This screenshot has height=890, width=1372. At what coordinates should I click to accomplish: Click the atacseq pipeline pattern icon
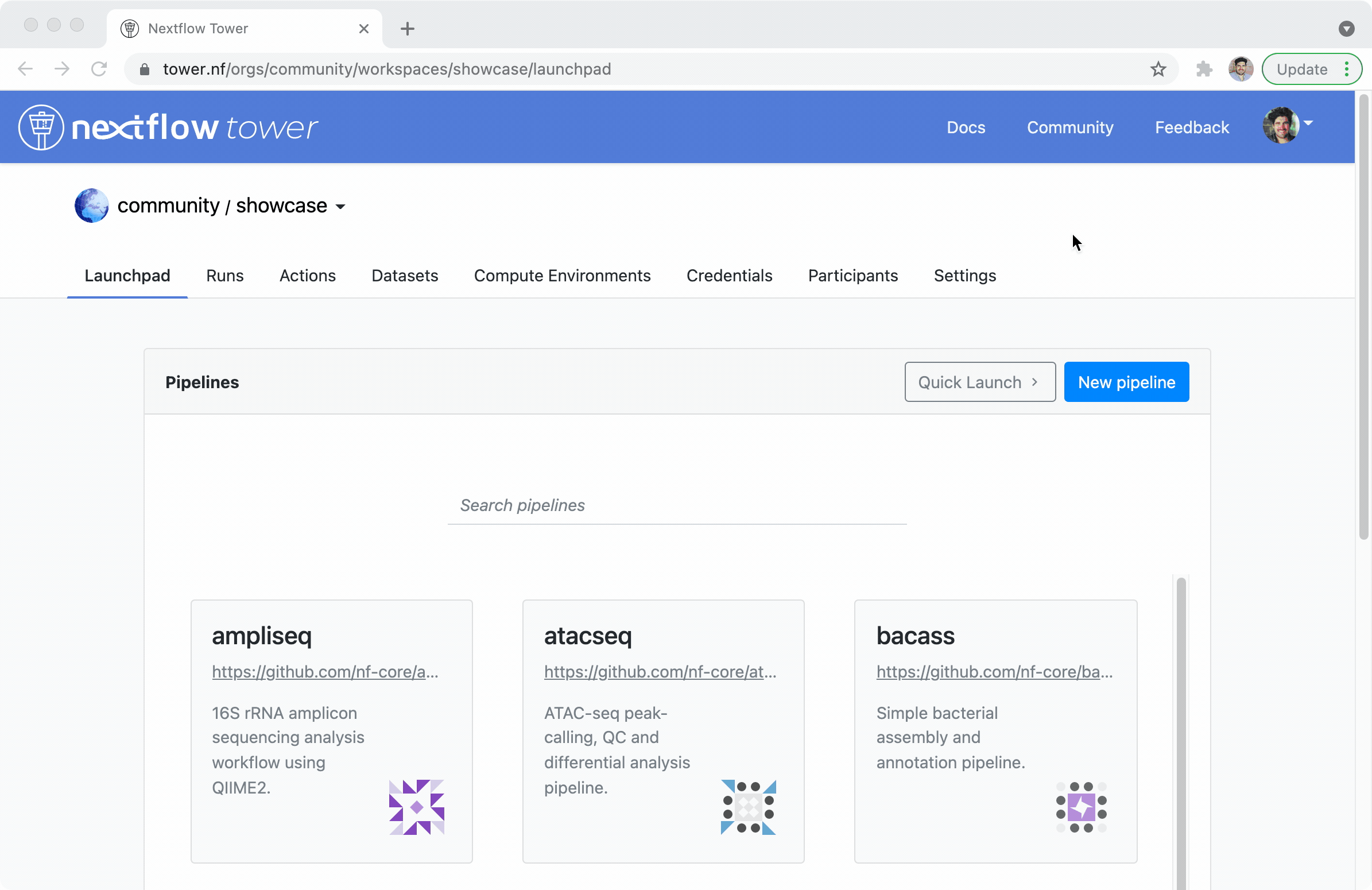click(x=748, y=806)
